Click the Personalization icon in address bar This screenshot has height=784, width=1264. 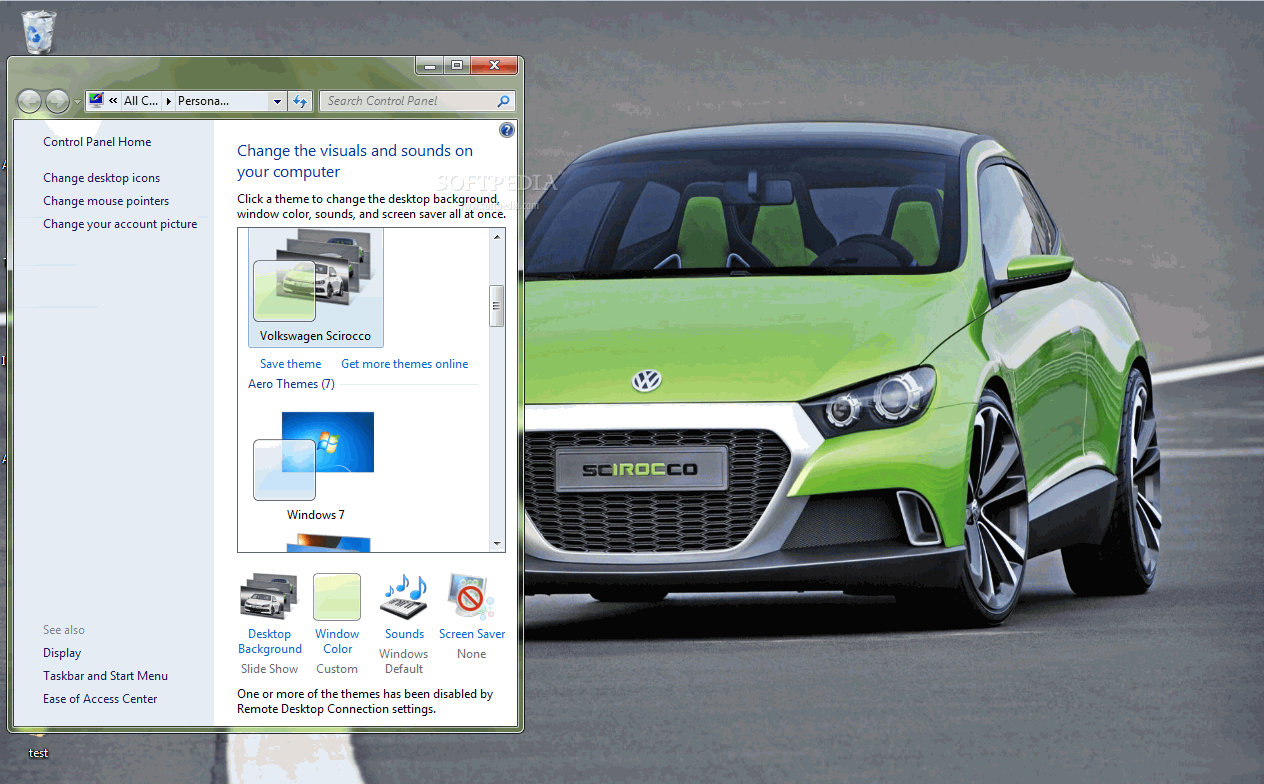point(96,100)
